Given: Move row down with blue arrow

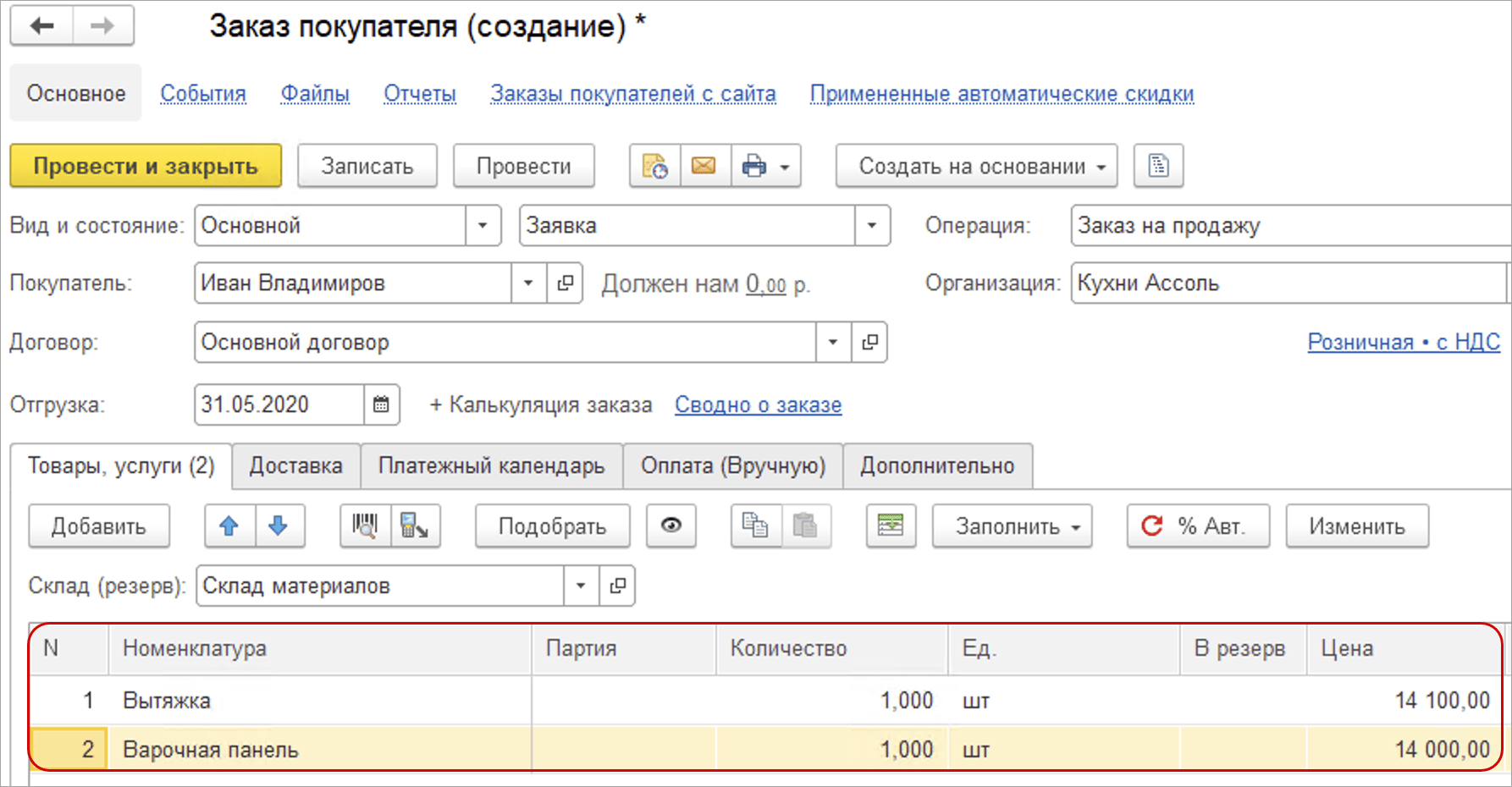Looking at the screenshot, I should [279, 526].
